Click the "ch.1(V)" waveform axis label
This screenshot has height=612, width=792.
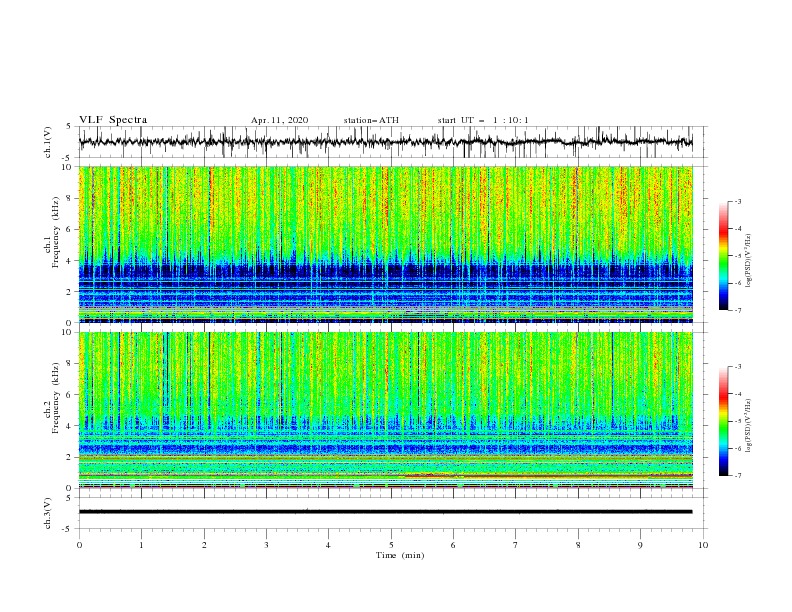coord(48,142)
